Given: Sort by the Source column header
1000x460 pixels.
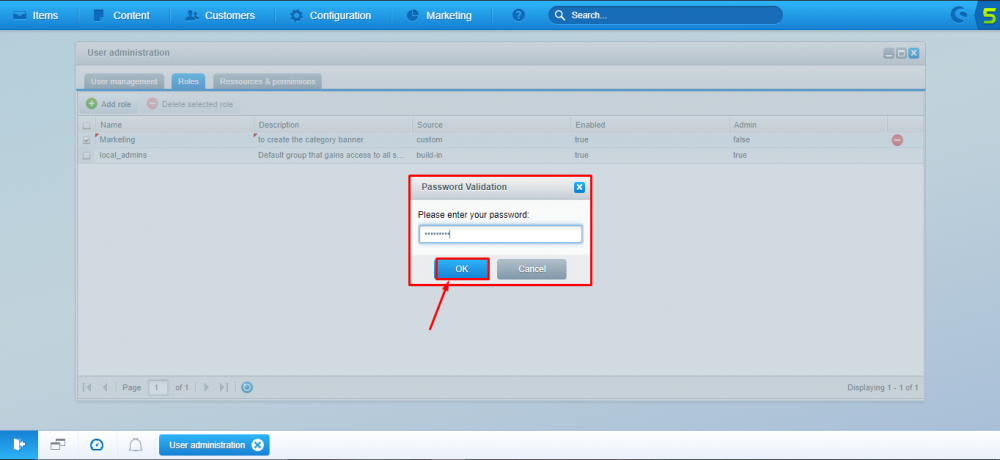Looking at the screenshot, I should pos(491,125).
